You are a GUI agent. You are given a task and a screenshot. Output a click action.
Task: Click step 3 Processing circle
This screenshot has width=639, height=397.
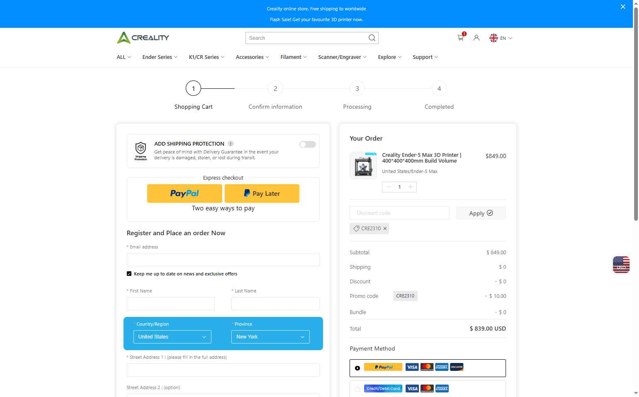coord(357,88)
